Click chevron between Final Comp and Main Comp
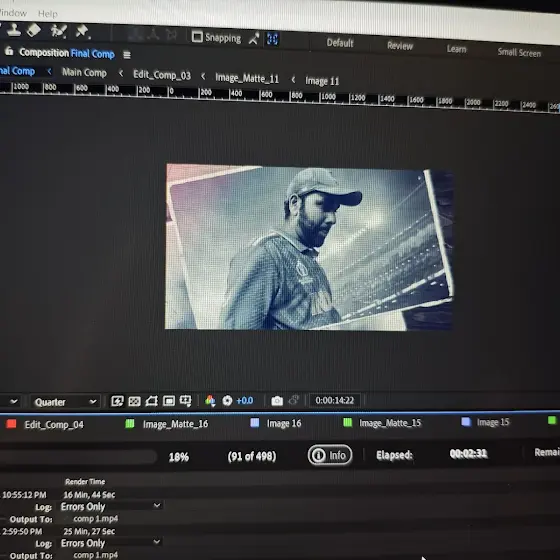Viewport: 560px width, 560px height. (x=49, y=71)
